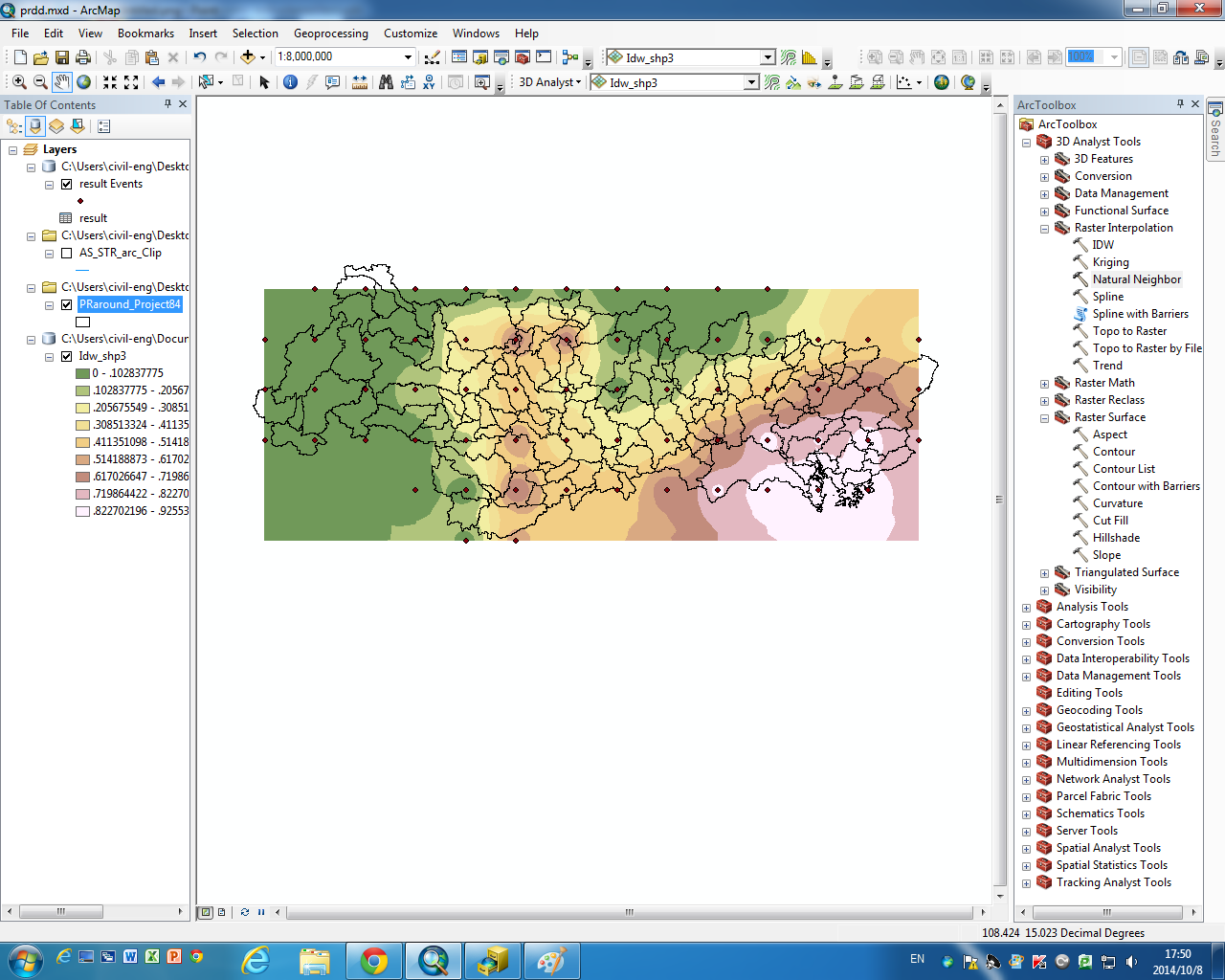Select the Select Elements arrow tool
1225x980 pixels.
click(265, 82)
